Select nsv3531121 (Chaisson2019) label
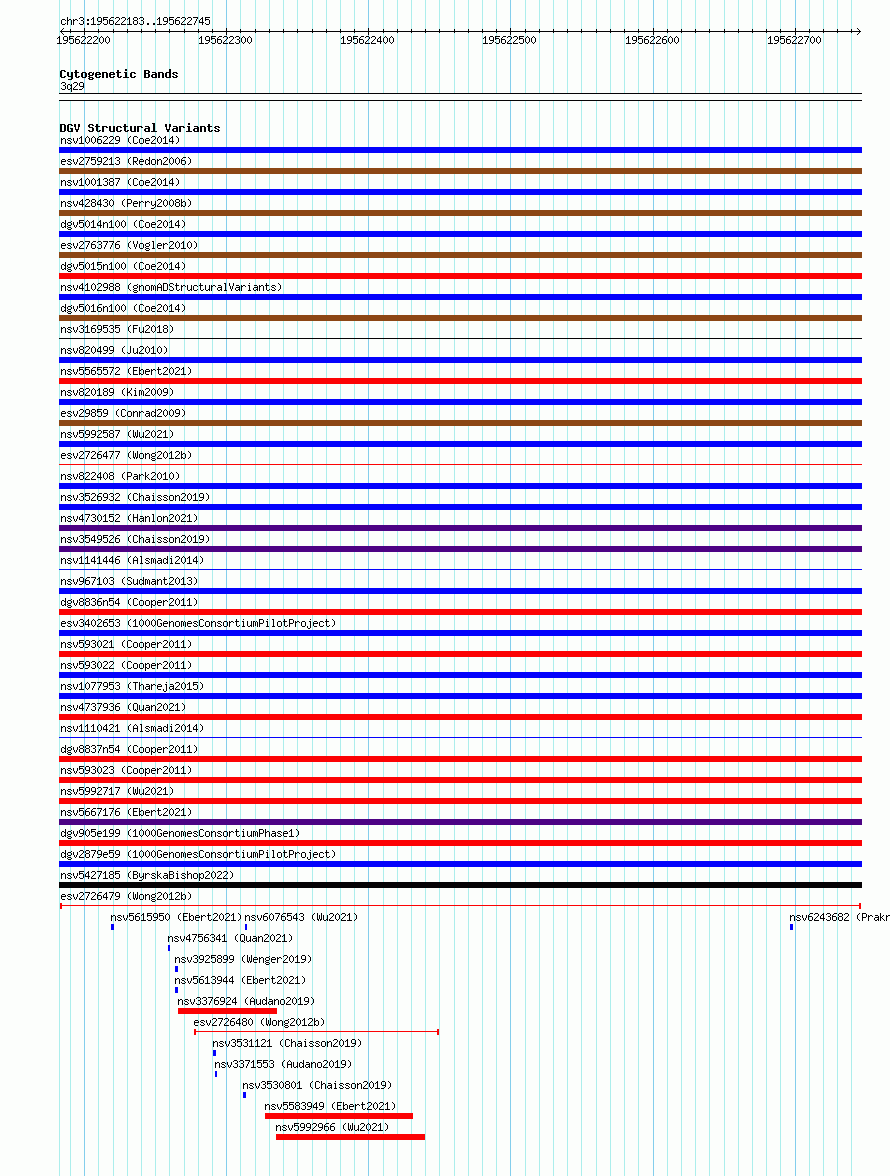The image size is (890, 1176). pyautogui.click(x=287, y=1043)
